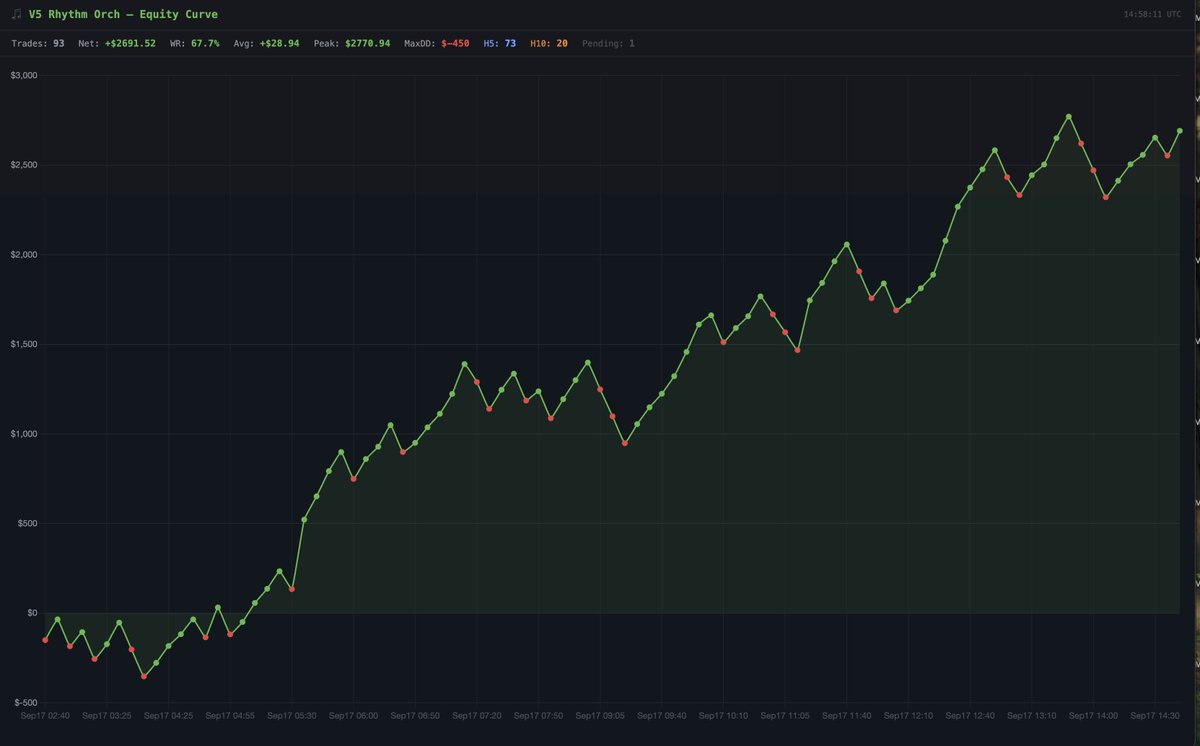Click the Sep17 11:05 x-axis label

click(785, 716)
